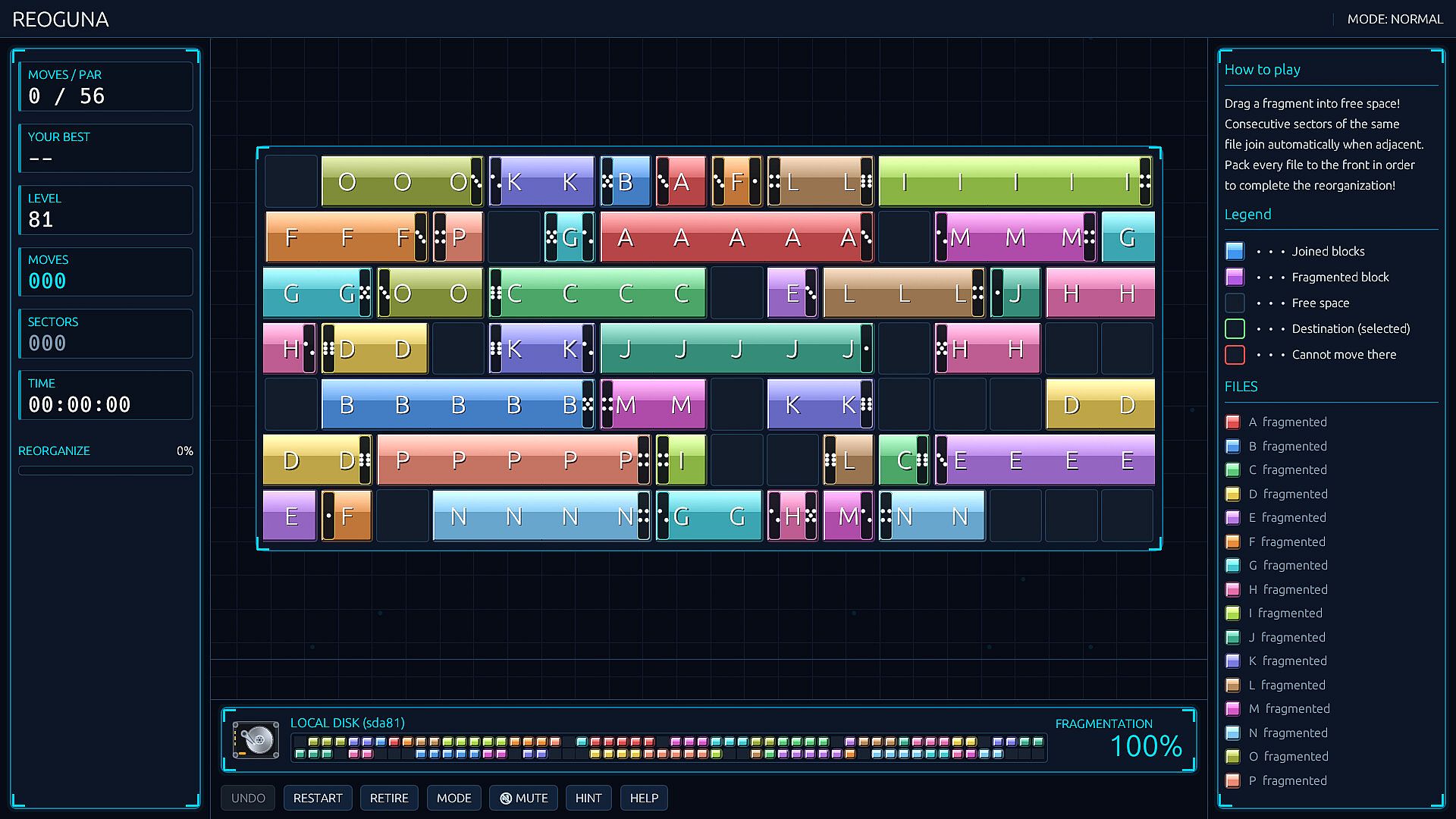Click the LOCAL DISK (sda81) label
The height and width of the screenshot is (819, 1456).
click(347, 723)
